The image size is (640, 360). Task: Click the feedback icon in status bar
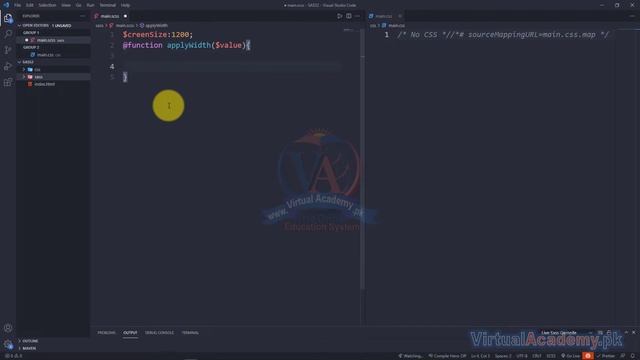click(x=622, y=356)
